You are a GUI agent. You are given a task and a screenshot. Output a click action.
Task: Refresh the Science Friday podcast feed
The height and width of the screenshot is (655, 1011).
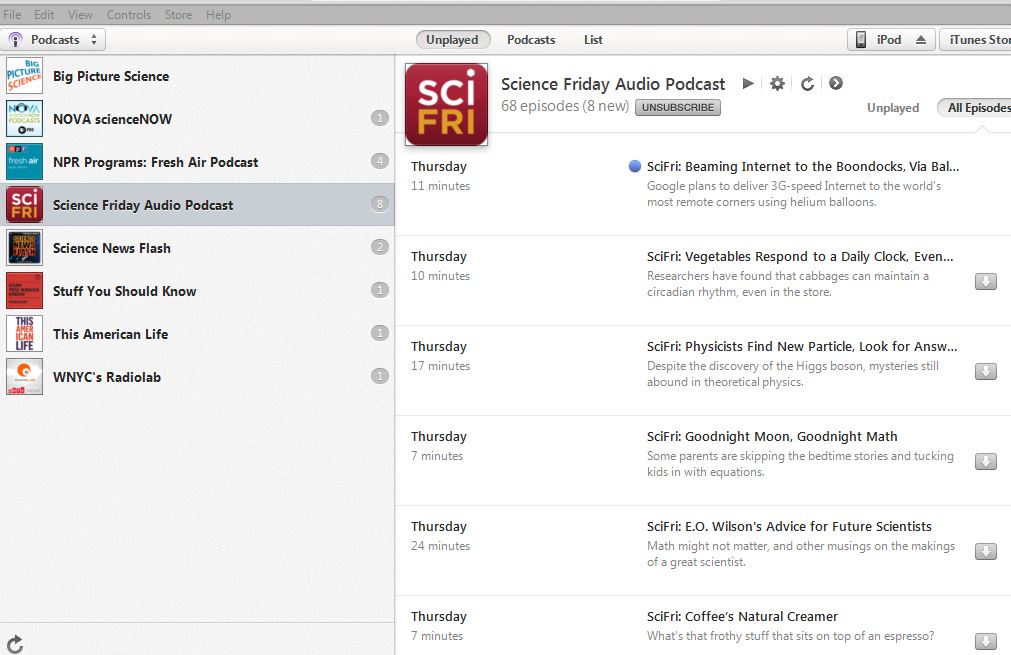807,83
